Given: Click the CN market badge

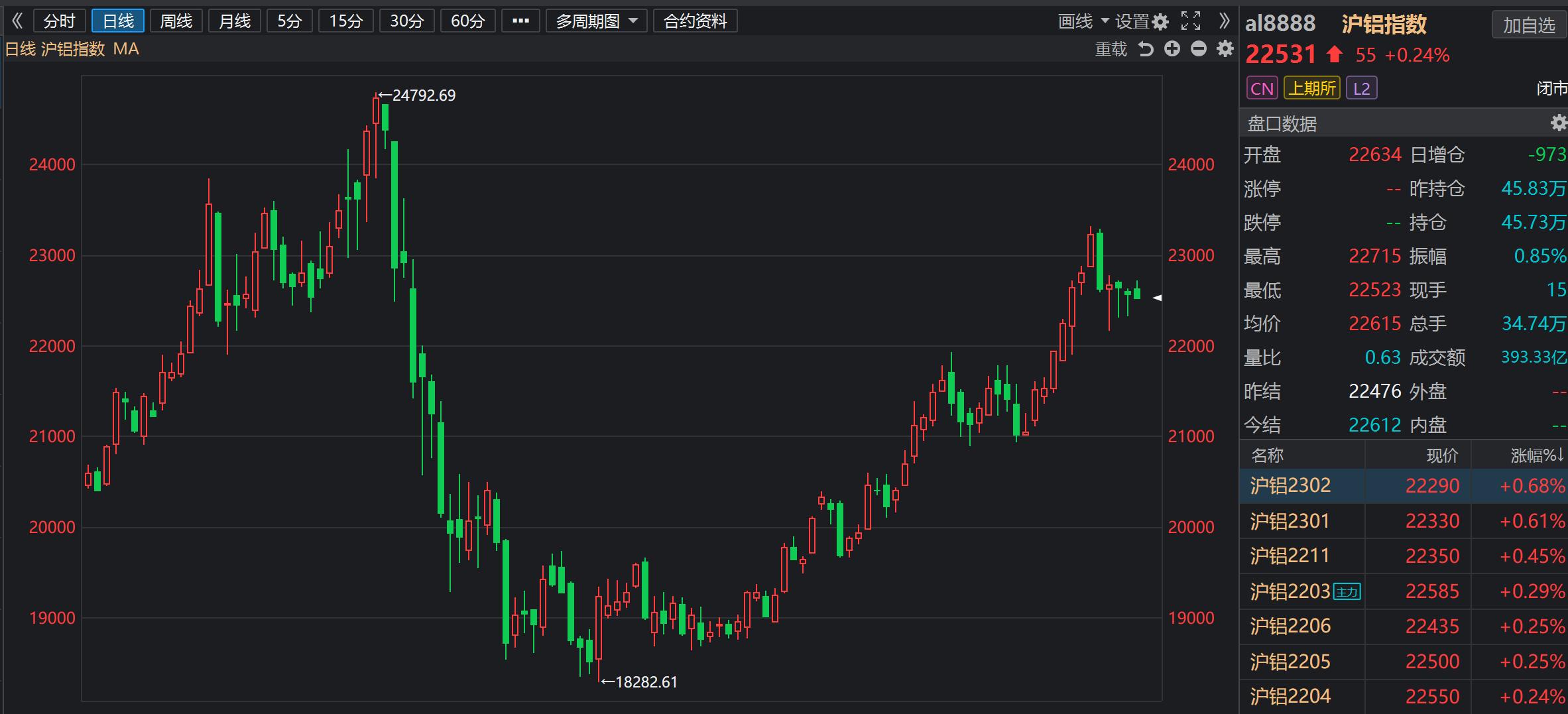Looking at the screenshot, I should (1262, 88).
